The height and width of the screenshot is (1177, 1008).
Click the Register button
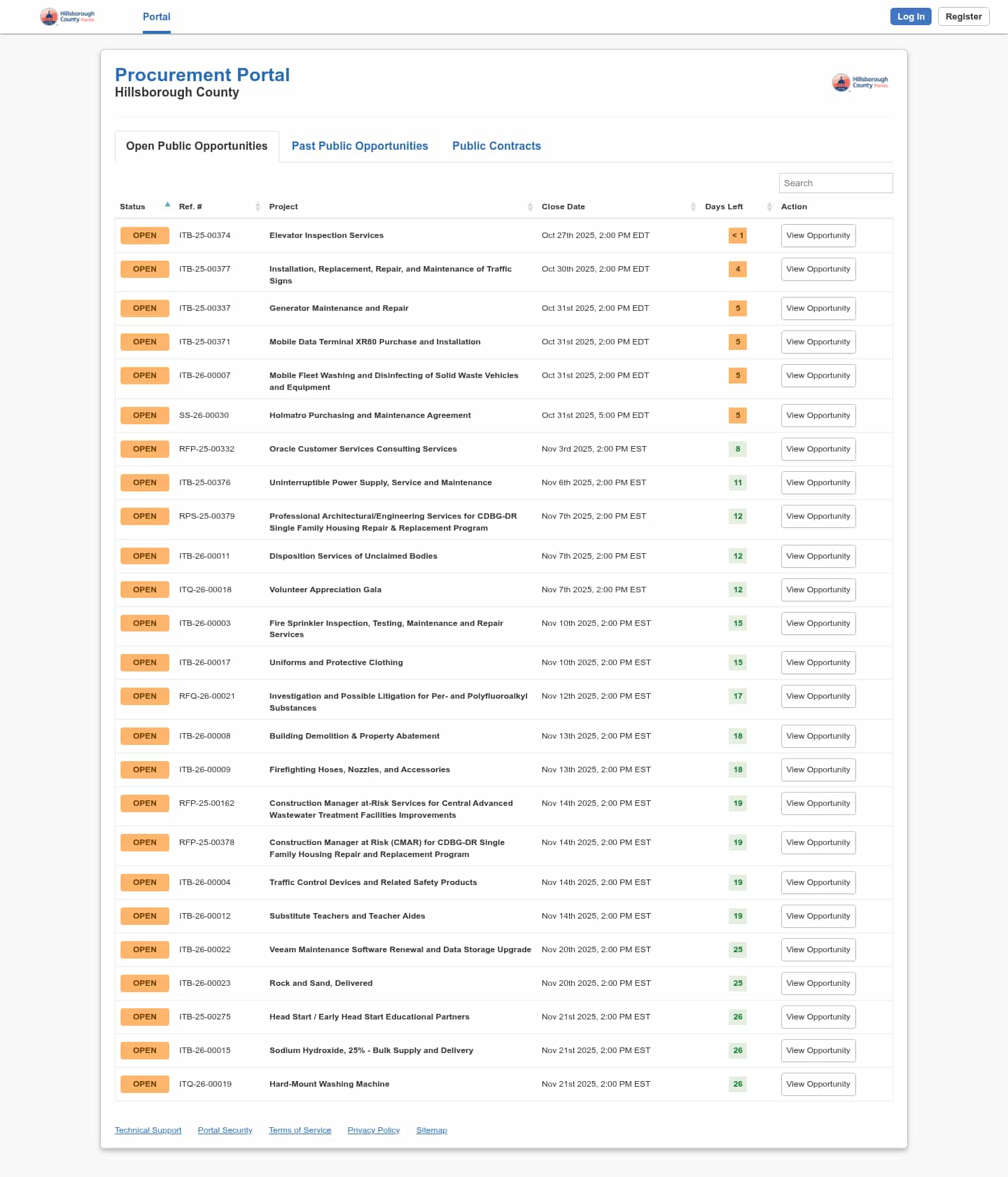963,17
